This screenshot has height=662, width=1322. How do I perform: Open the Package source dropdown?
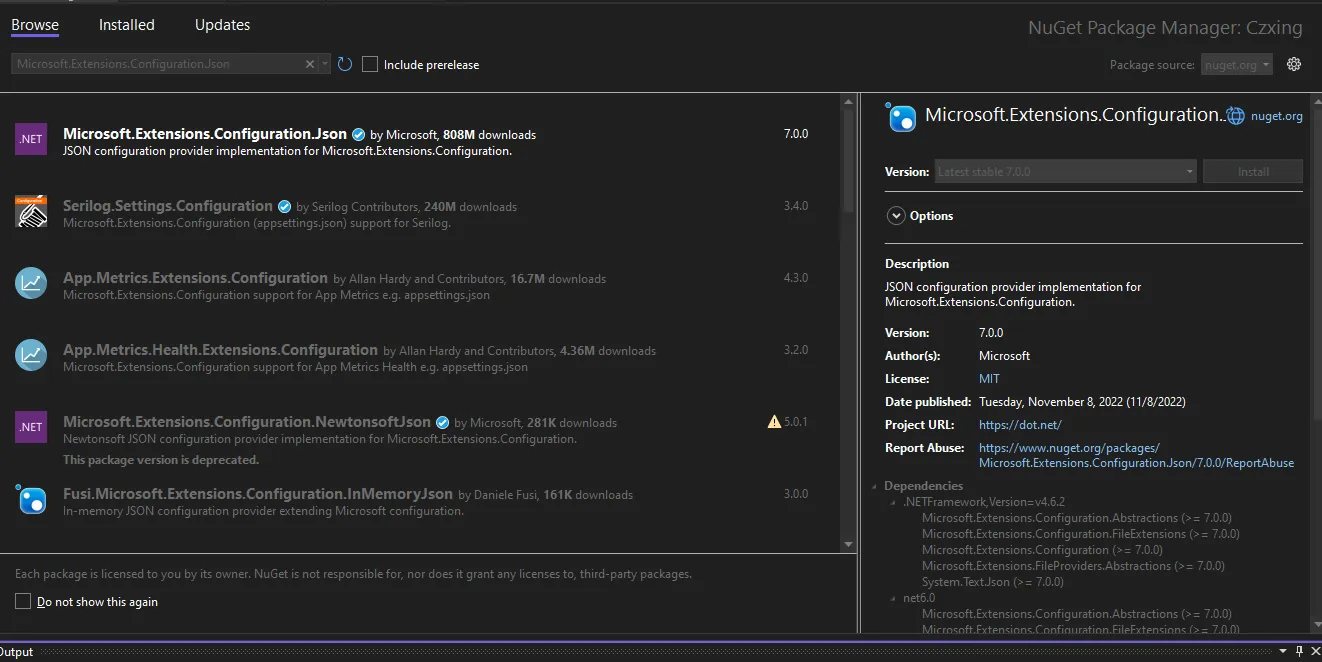1237,64
